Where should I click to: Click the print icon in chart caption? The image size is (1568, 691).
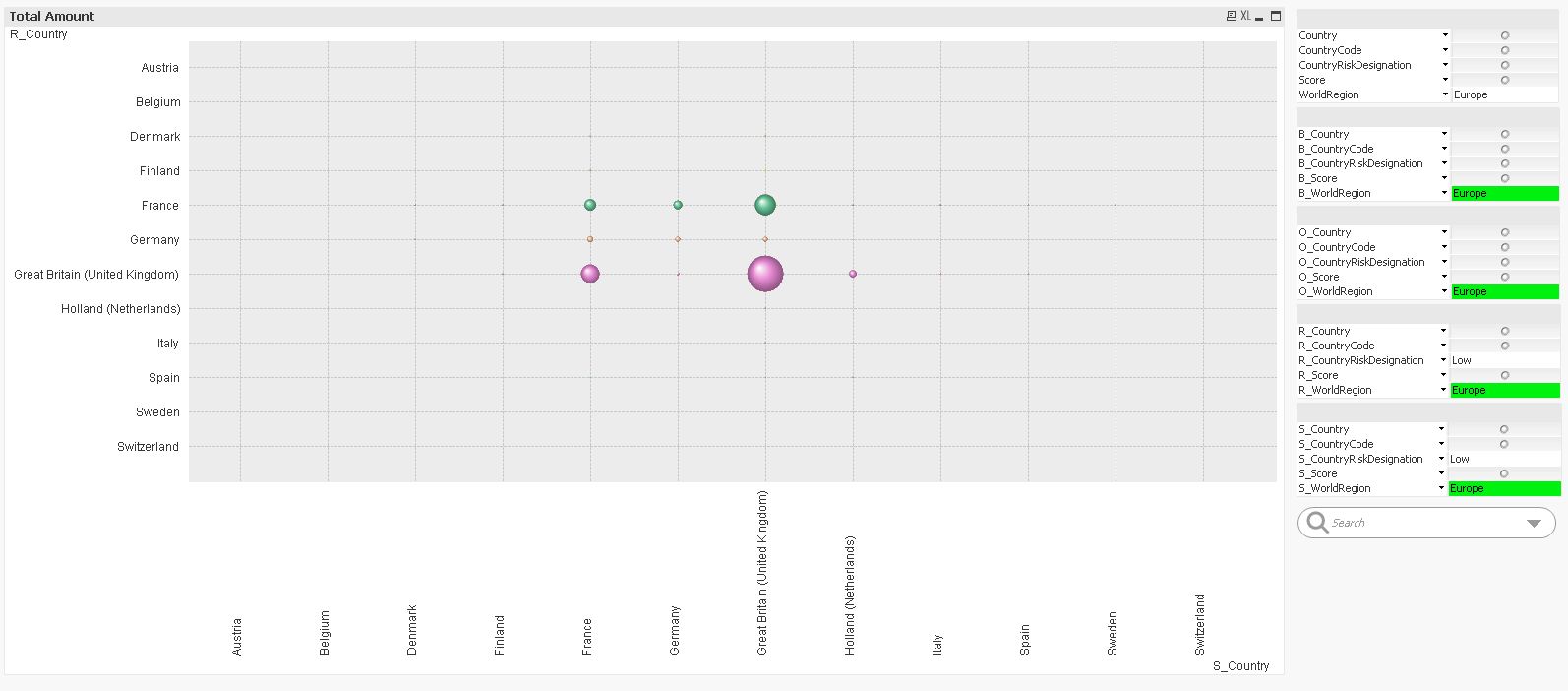point(1231,16)
